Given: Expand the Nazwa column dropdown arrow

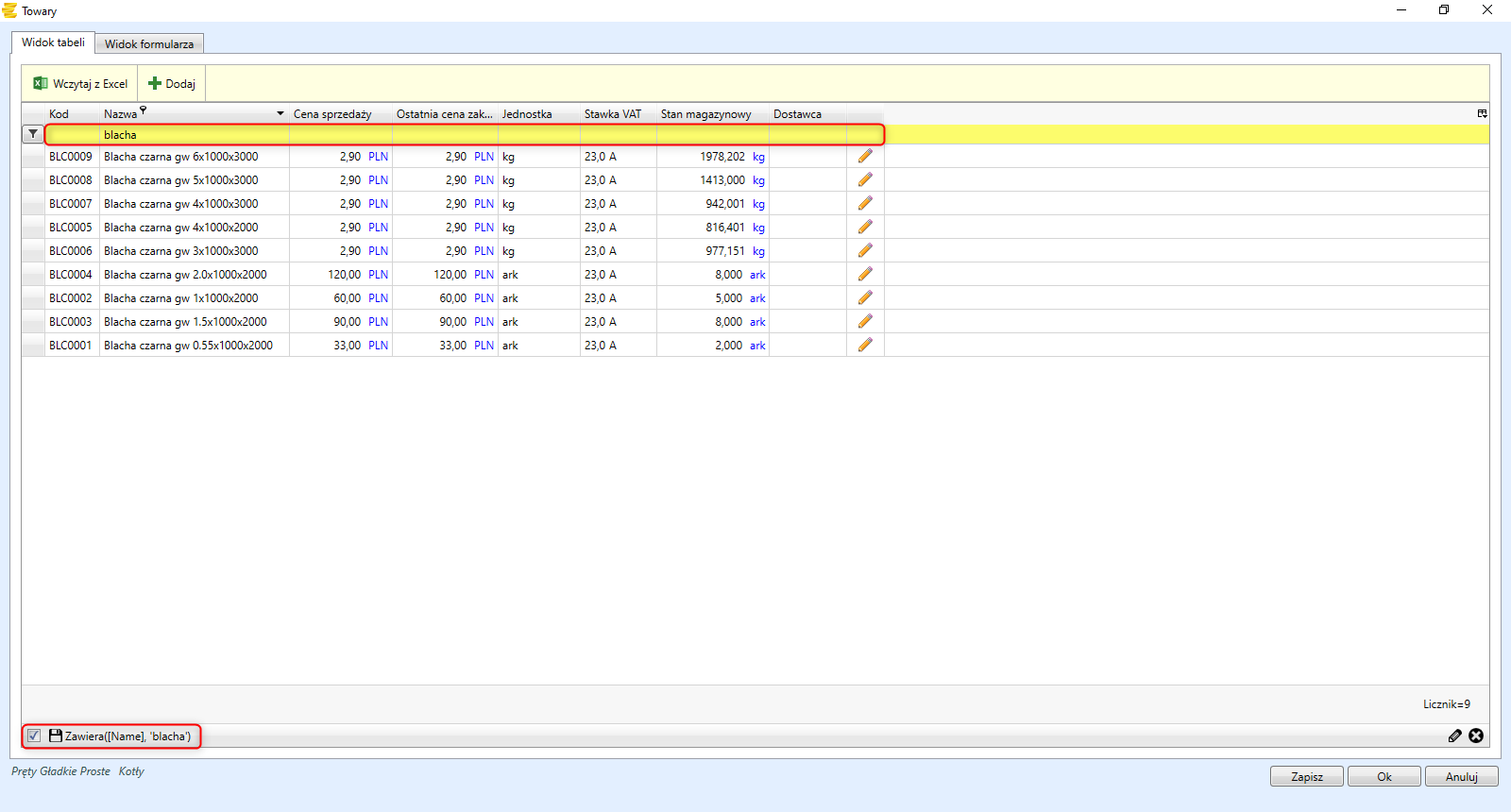Looking at the screenshot, I should coord(280,113).
